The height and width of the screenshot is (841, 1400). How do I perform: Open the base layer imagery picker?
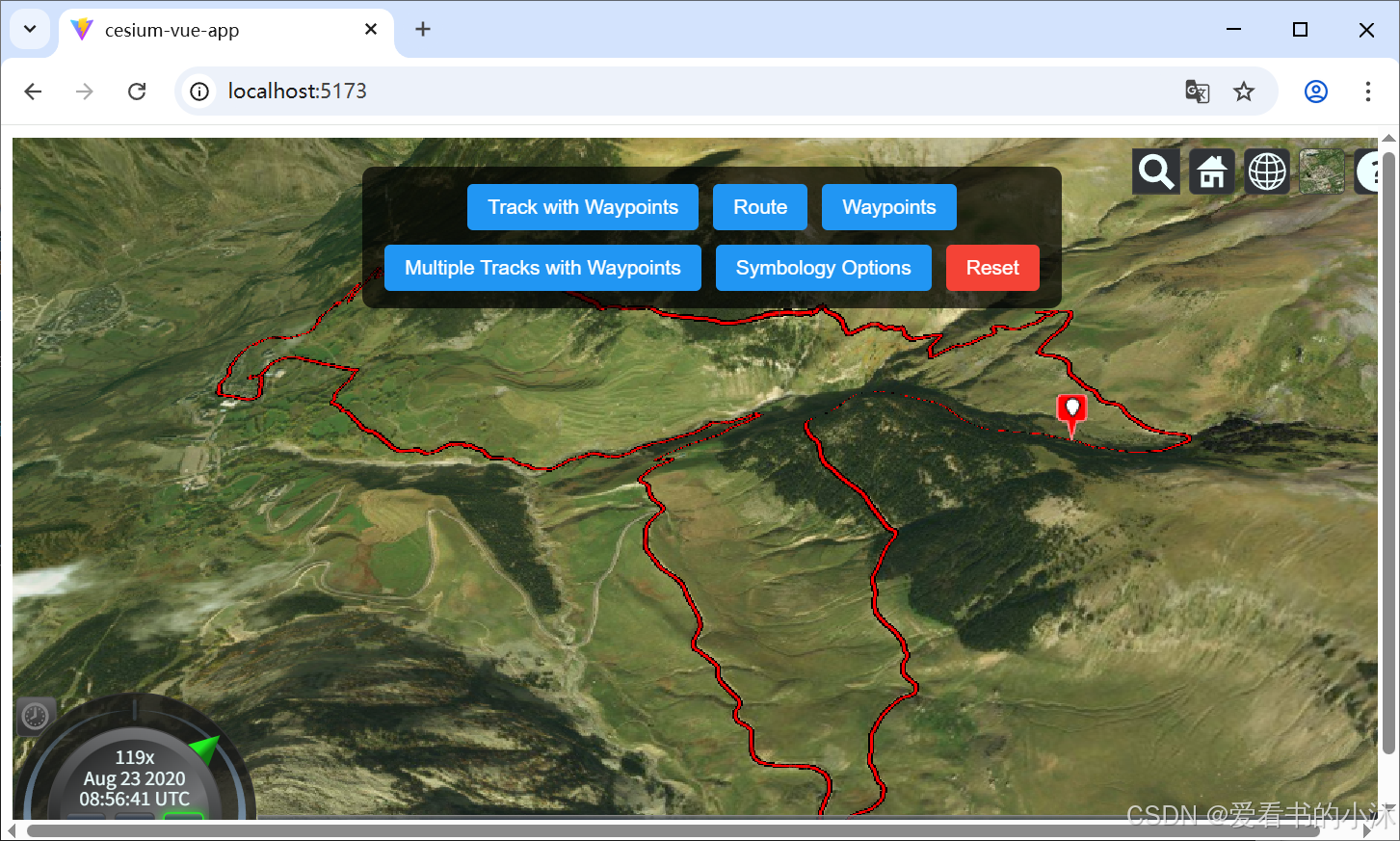(x=1322, y=172)
